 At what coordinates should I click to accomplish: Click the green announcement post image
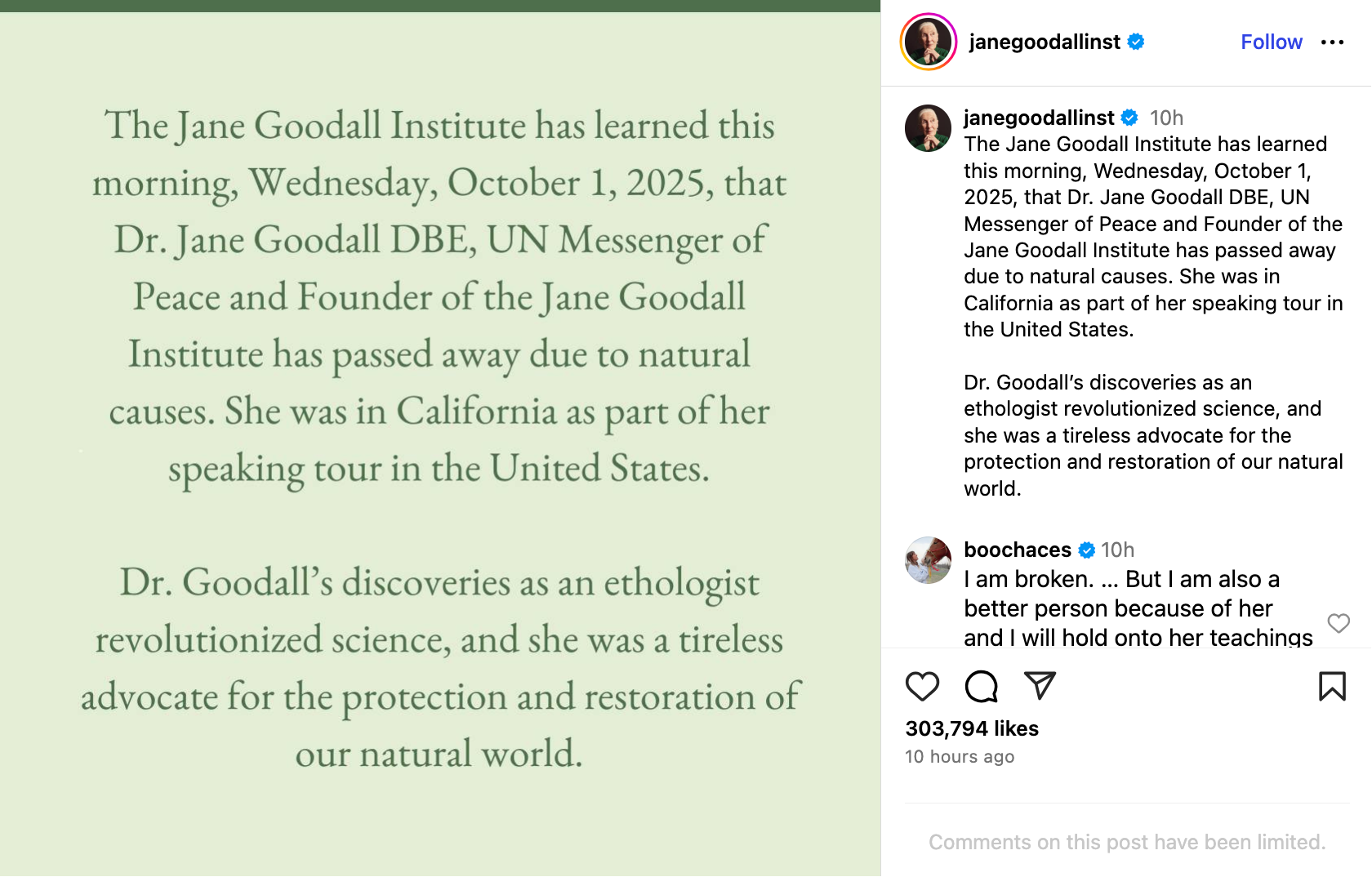(x=440, y=441)
